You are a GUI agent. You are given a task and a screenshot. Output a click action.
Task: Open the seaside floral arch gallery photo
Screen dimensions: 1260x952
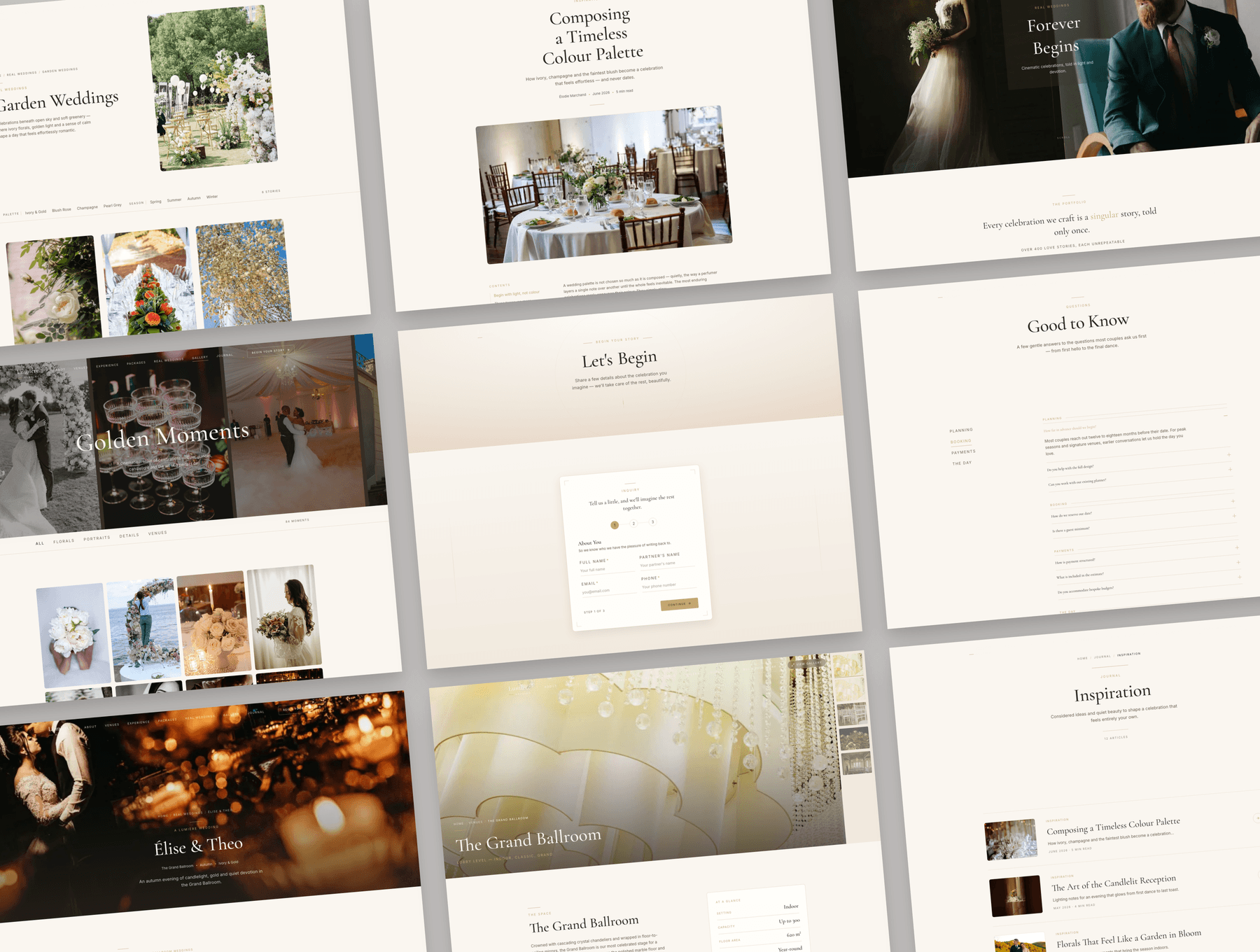[x=144, y=630]
